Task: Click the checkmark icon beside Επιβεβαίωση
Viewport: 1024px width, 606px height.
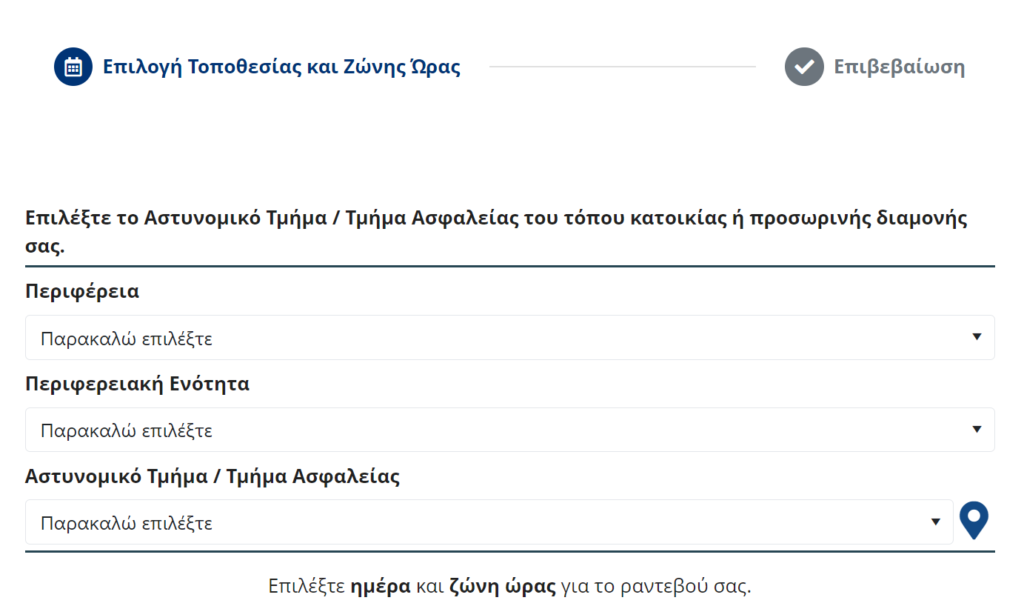Action: click(x=804, y=67)
